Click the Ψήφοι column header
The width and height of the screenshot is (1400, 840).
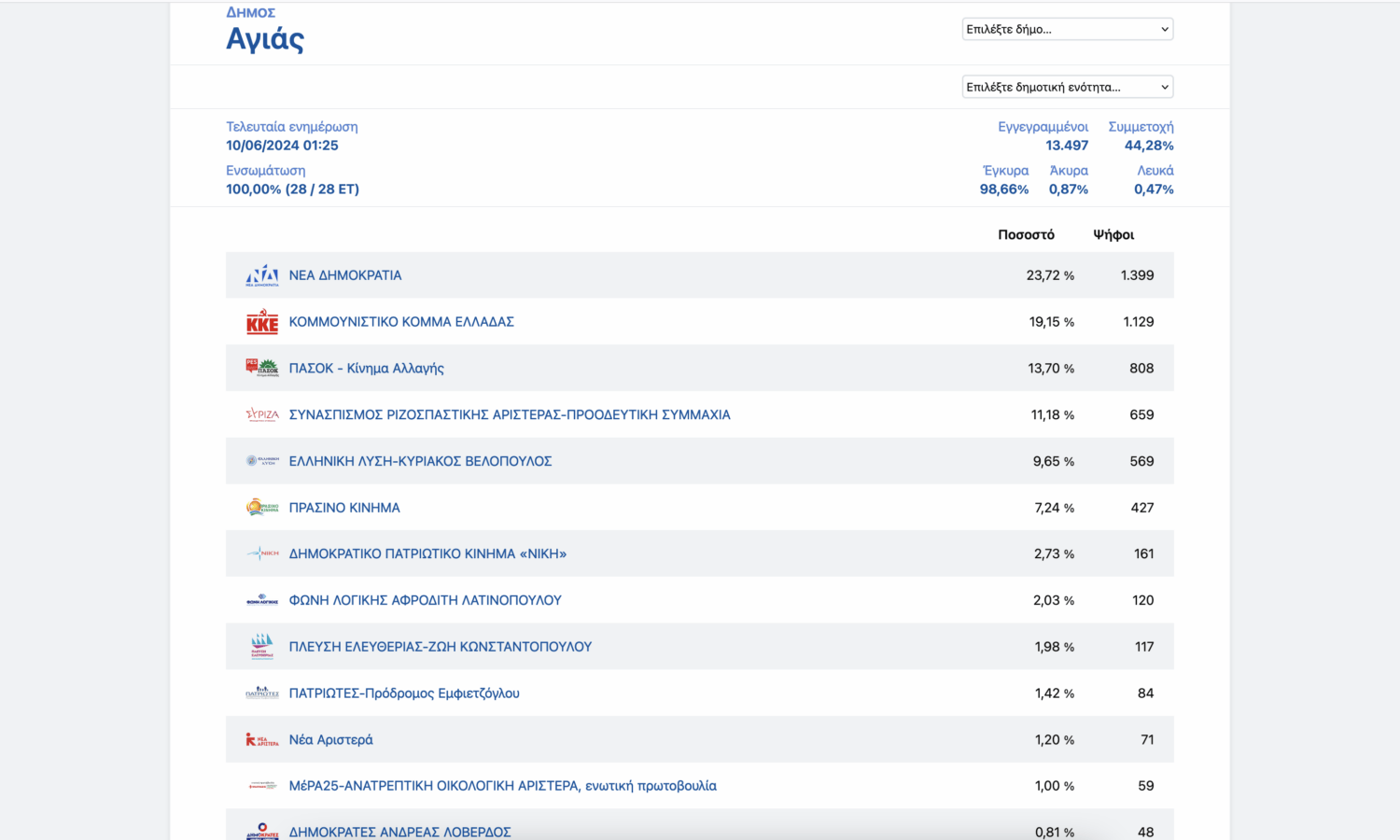click(1113, 235)
